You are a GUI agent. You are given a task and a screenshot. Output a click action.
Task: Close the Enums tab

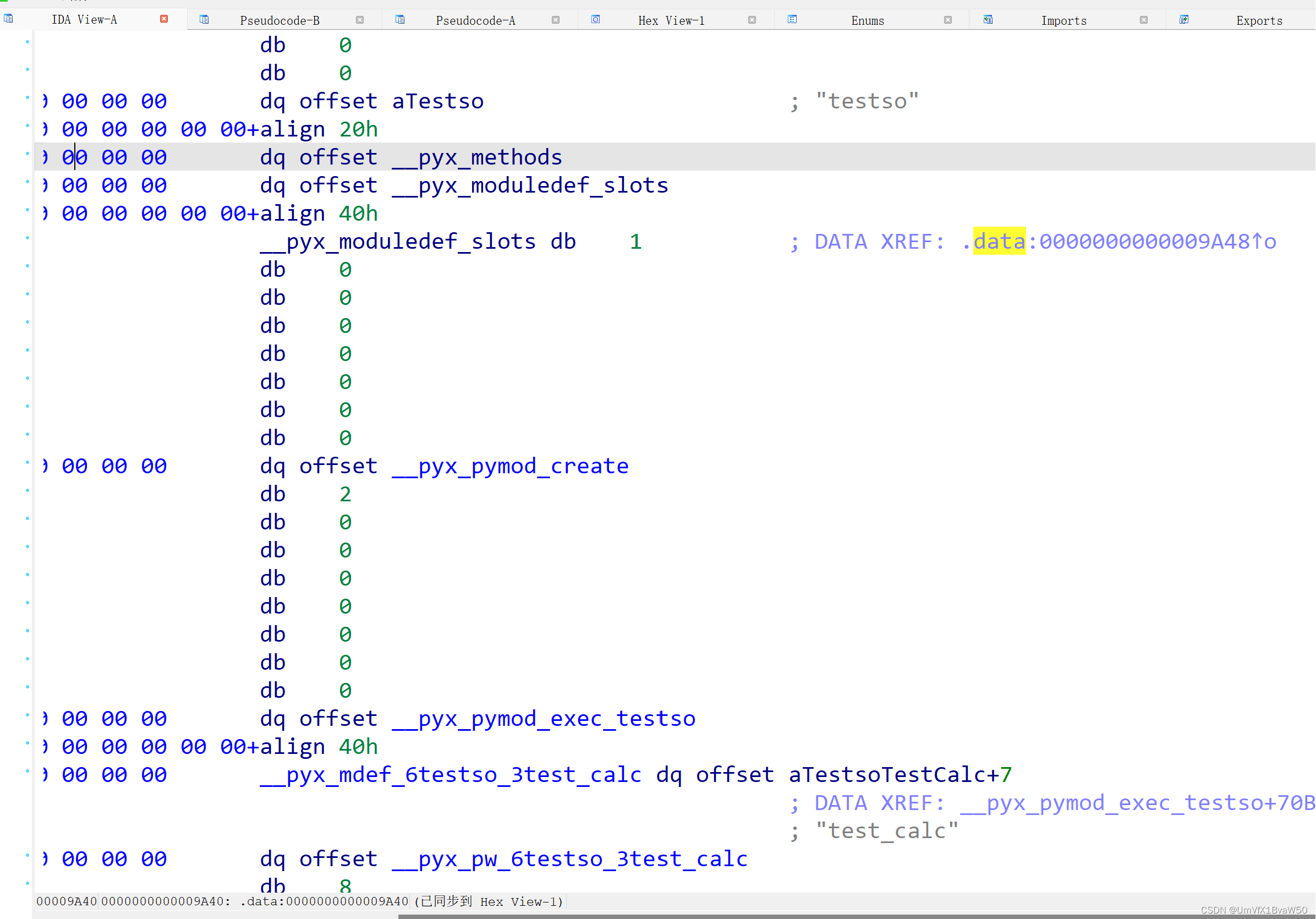click(947, 19)
